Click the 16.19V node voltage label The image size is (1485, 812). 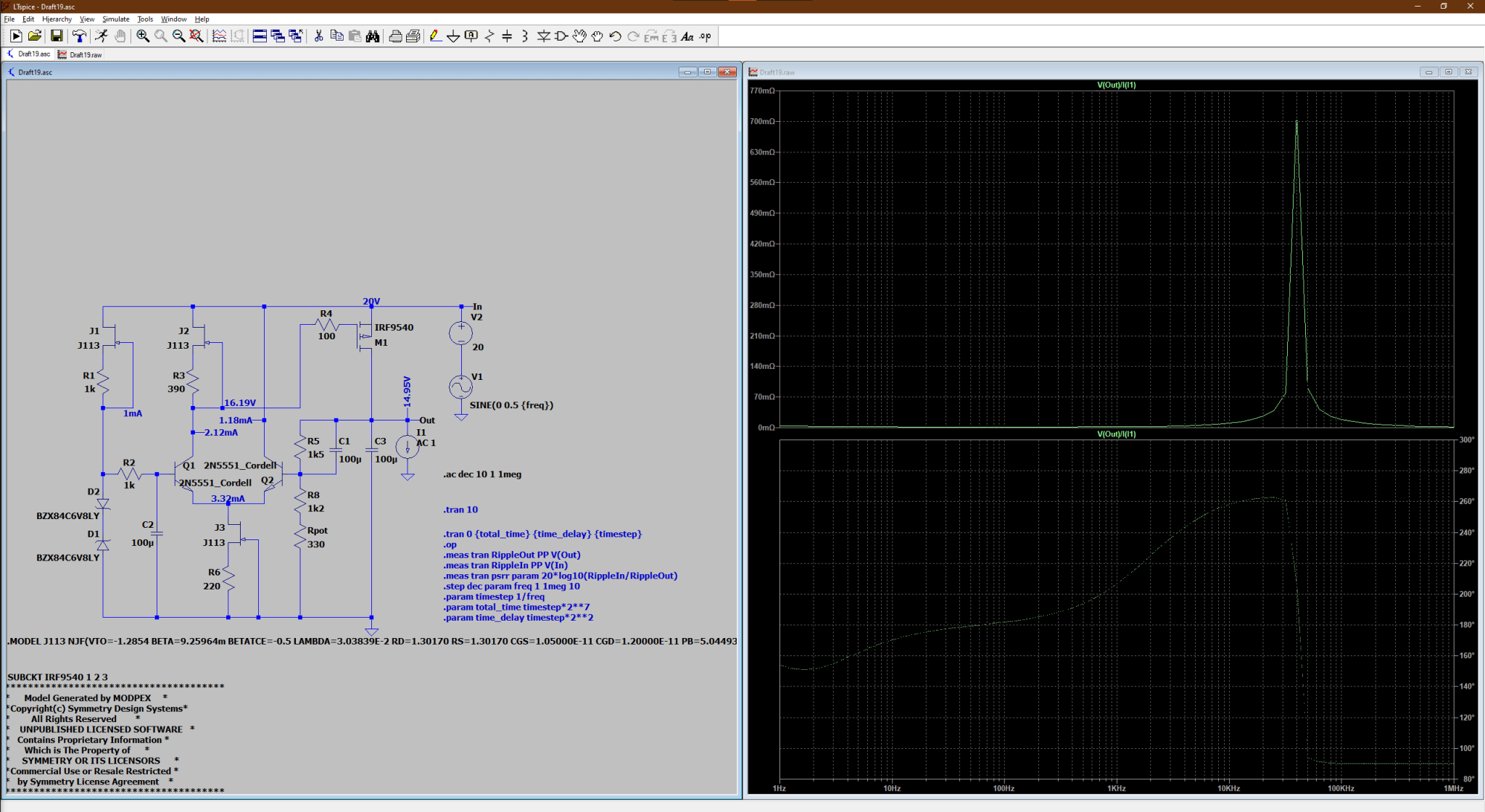tap(240, 402)
